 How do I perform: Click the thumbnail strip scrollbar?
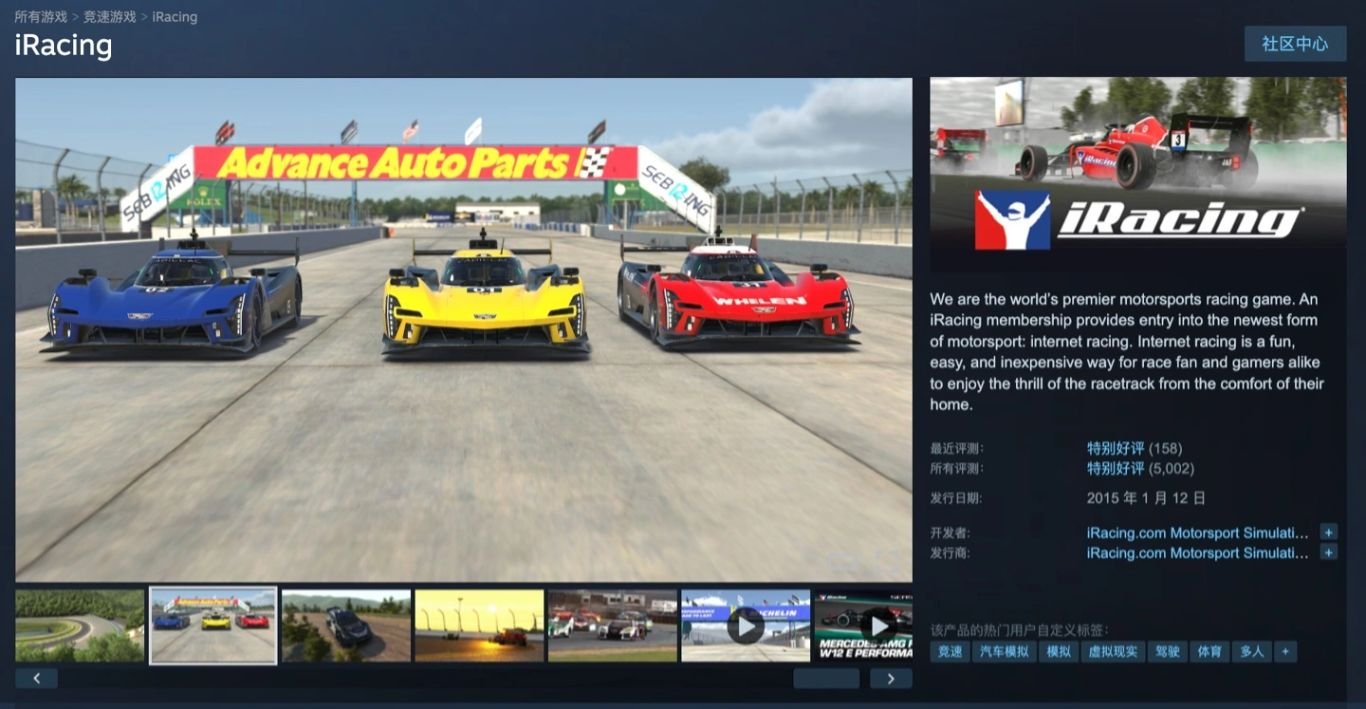pyautogui.click(x=826, y=678)
